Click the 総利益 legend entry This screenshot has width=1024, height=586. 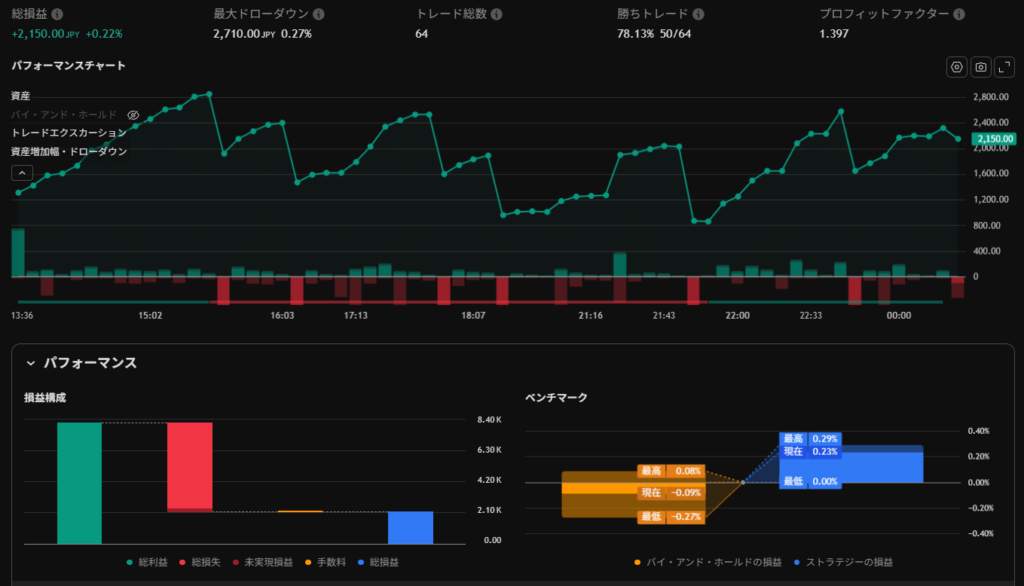152,562
